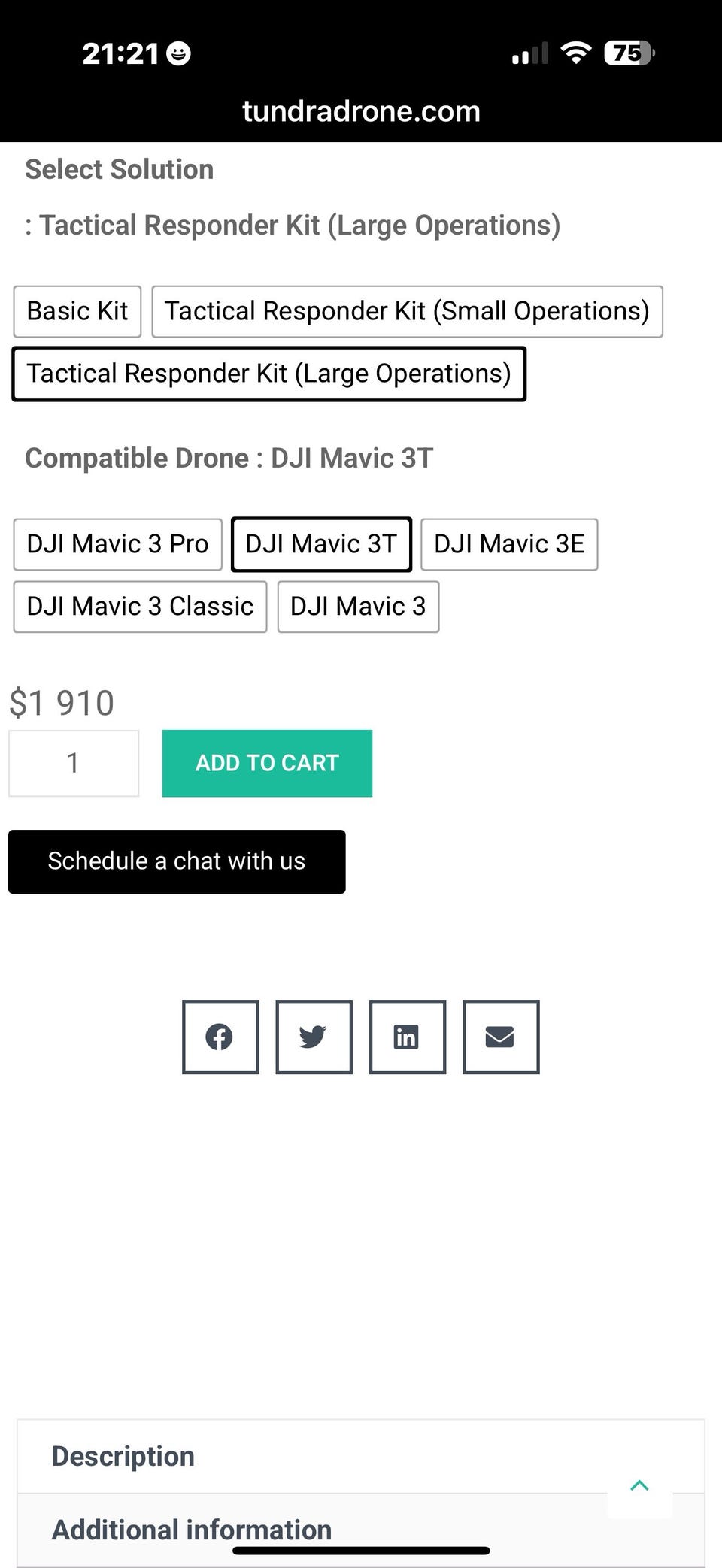The image size is (722, 1568).
Task: Tap the Wi-Fi status icon
Action: tap(576, 53)
